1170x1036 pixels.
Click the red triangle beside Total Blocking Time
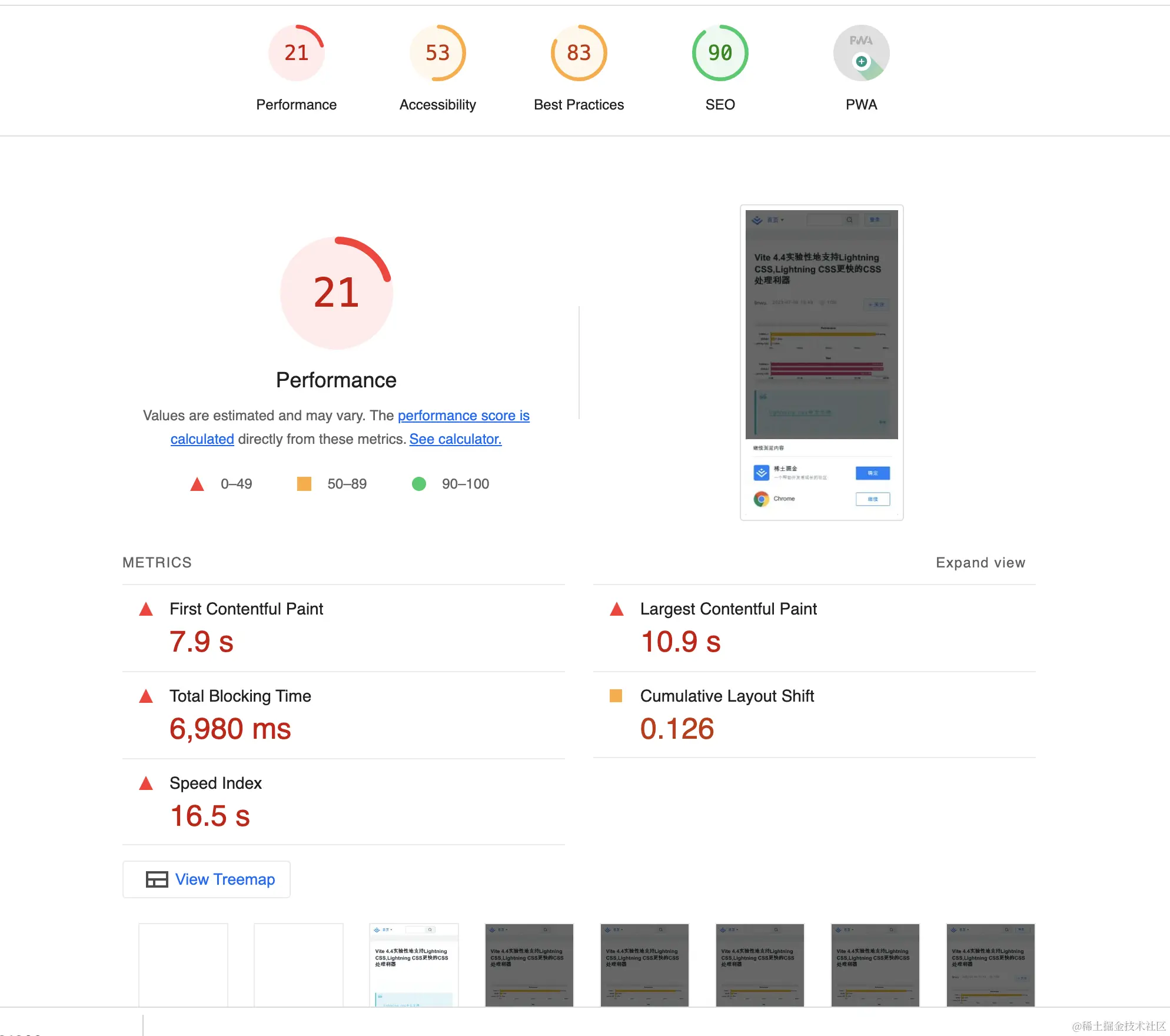click(145, 696)
